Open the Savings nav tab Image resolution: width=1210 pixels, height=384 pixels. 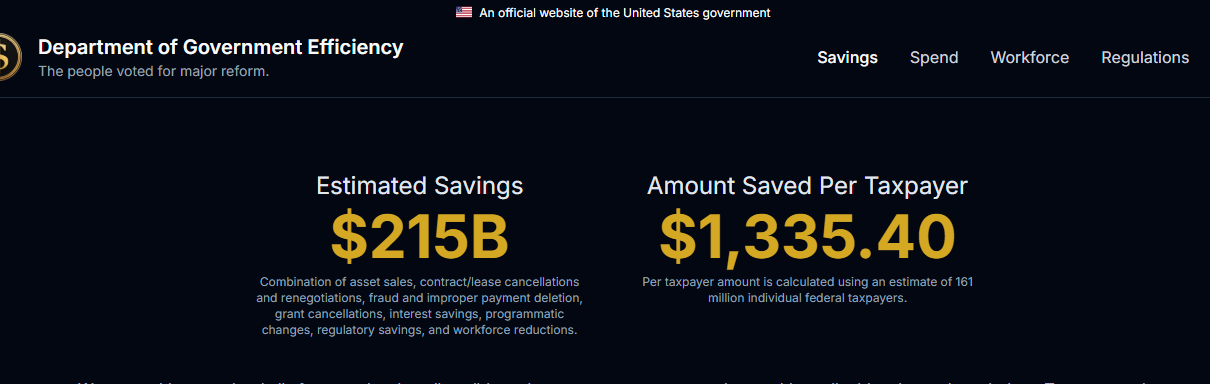[847, 58]
